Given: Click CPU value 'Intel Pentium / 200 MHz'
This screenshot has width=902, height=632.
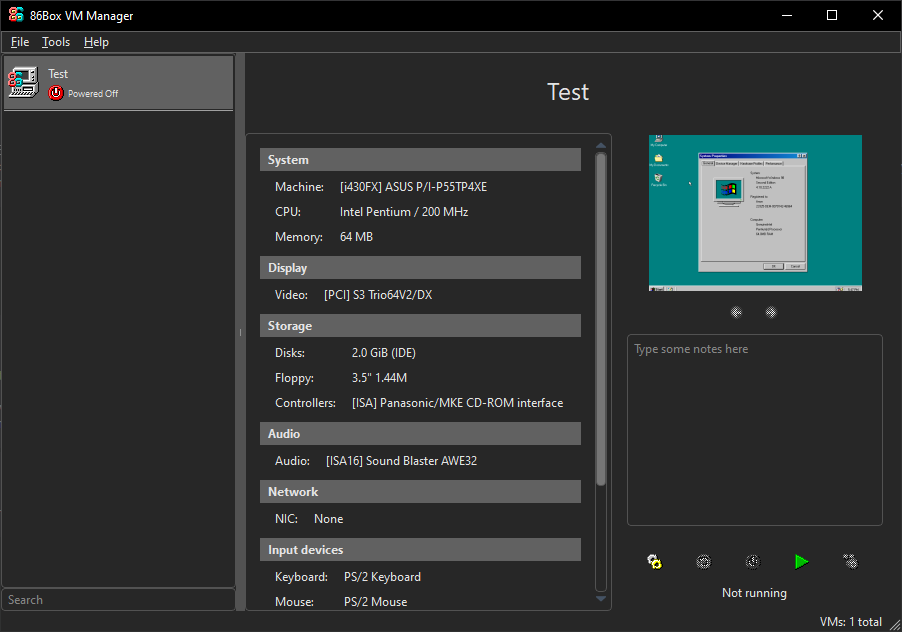Looking at the screenshot, I should pos(404,212).
